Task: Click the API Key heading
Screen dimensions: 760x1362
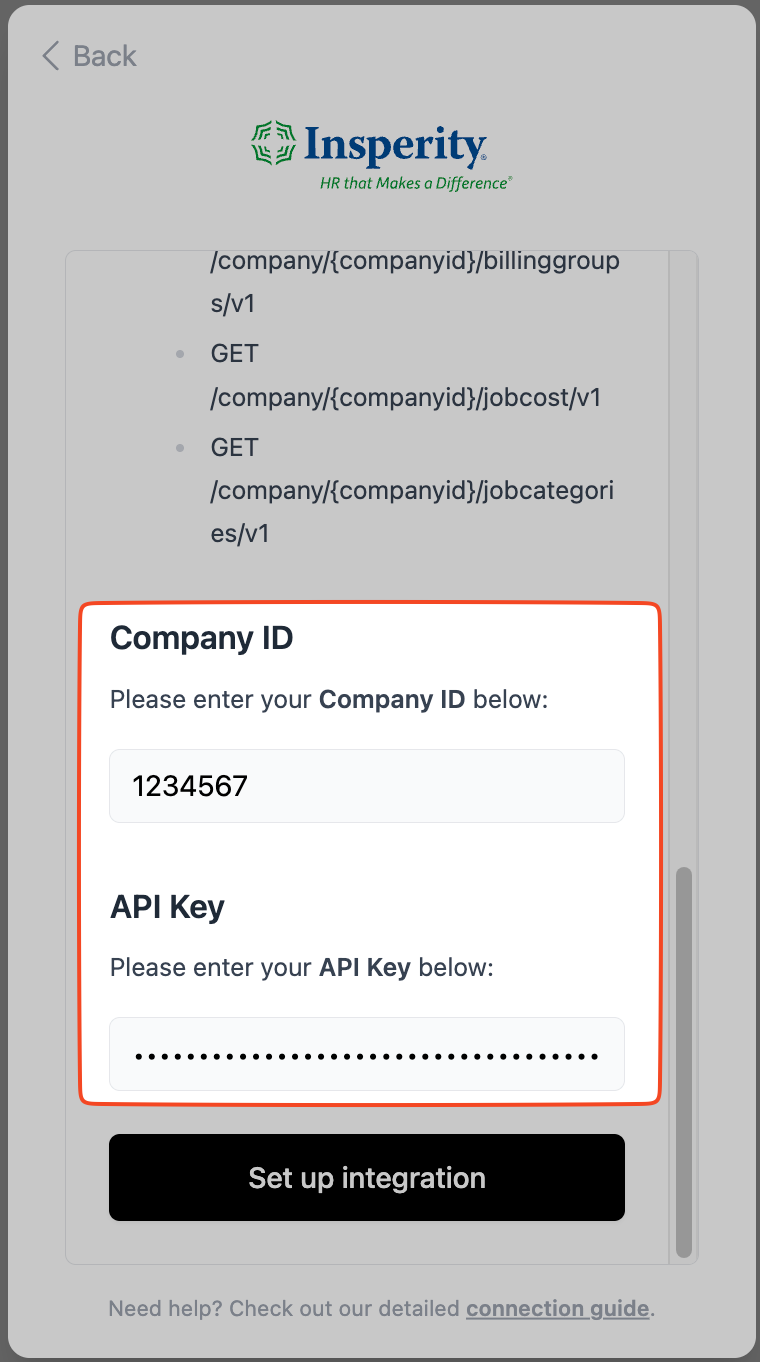Action: 167,907
